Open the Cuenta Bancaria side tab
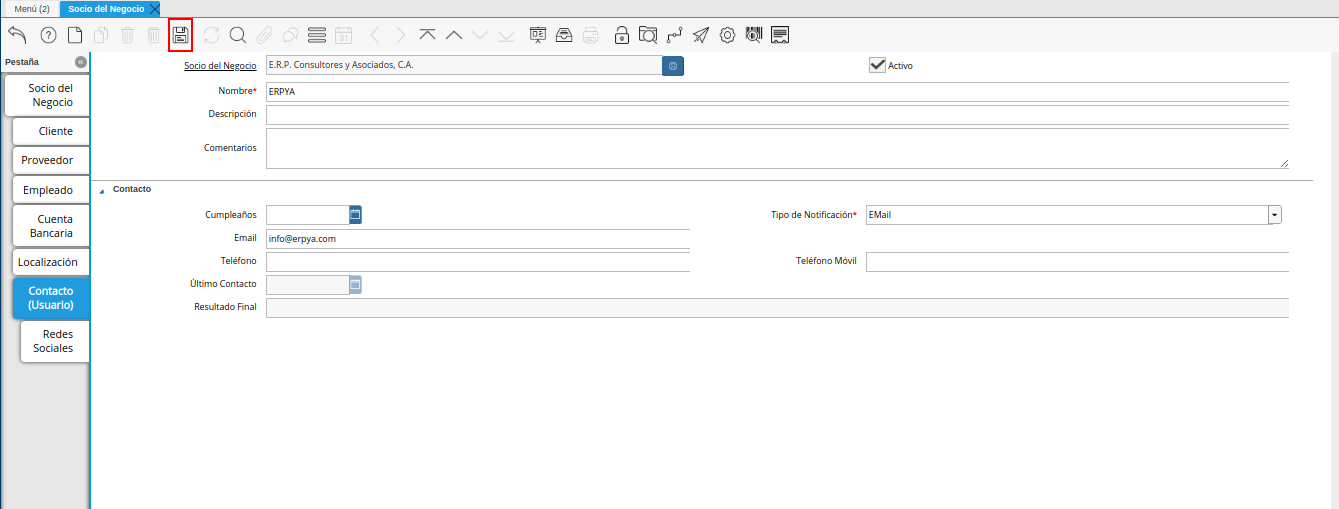 tap(51, 225)
